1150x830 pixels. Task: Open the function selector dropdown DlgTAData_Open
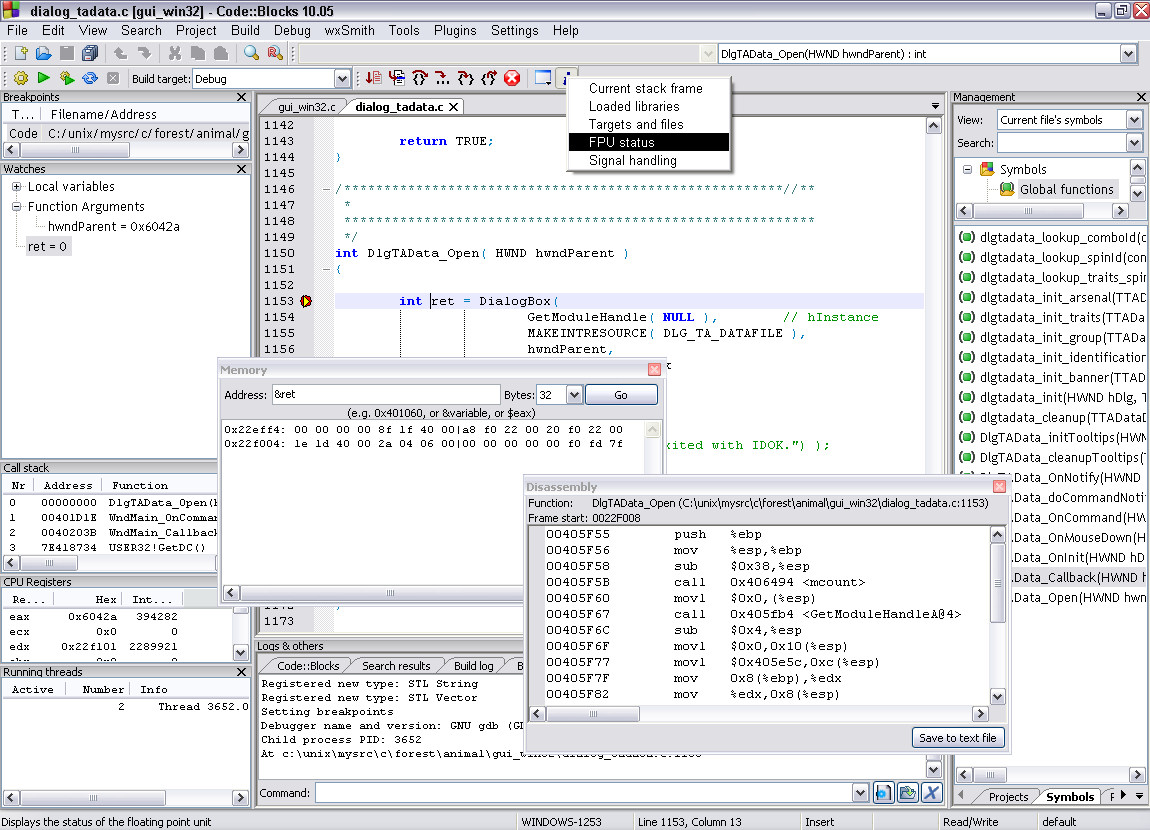click(1128, 54)
